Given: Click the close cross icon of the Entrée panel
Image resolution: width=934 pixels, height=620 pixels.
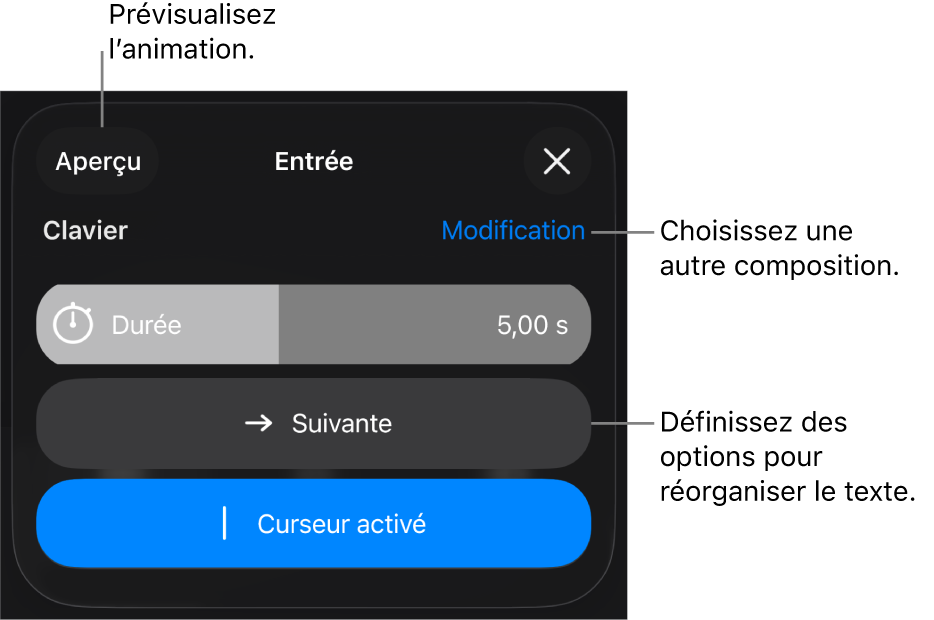Looking at the screenshot, I should 557,161.
